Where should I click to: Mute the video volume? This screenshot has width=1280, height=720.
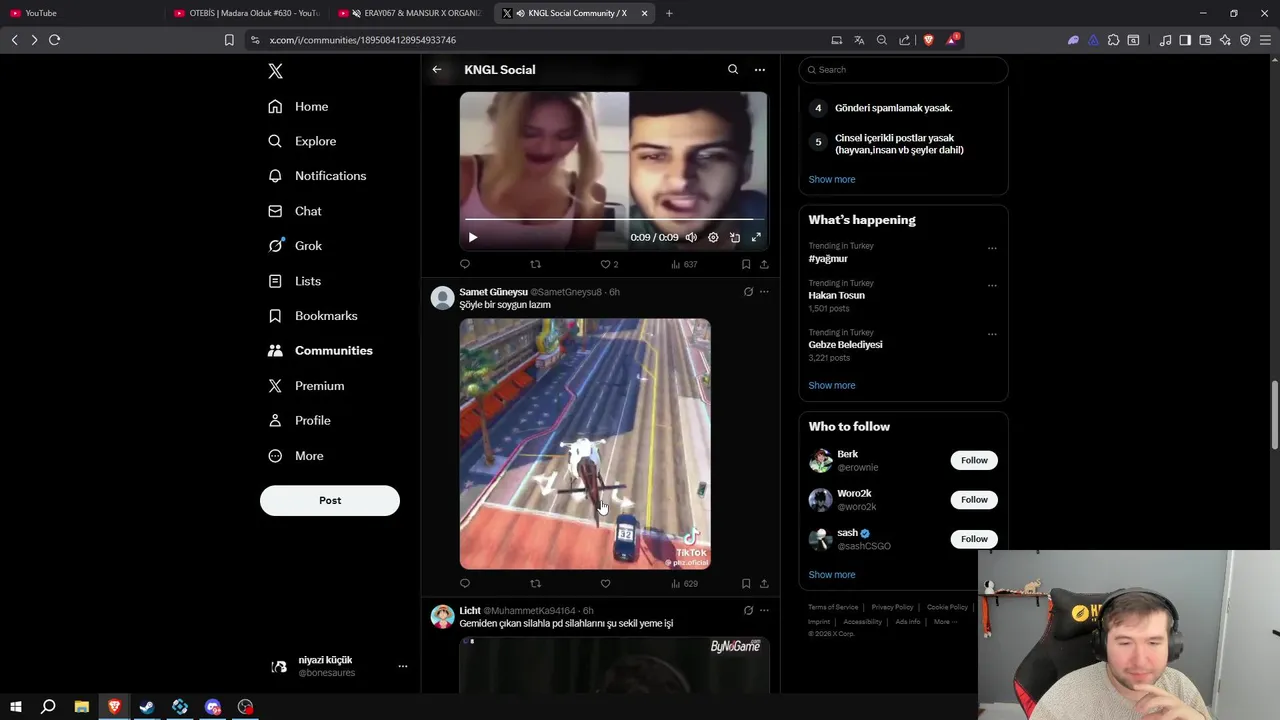tap(691, 238)
